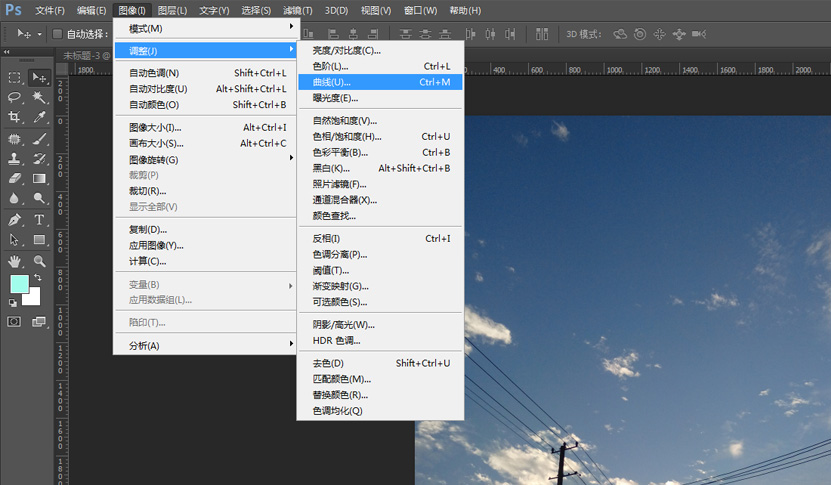This screenshot has width=831, height=485.
Task: Select the Magic Wand tool
Action: pos(40,97)
